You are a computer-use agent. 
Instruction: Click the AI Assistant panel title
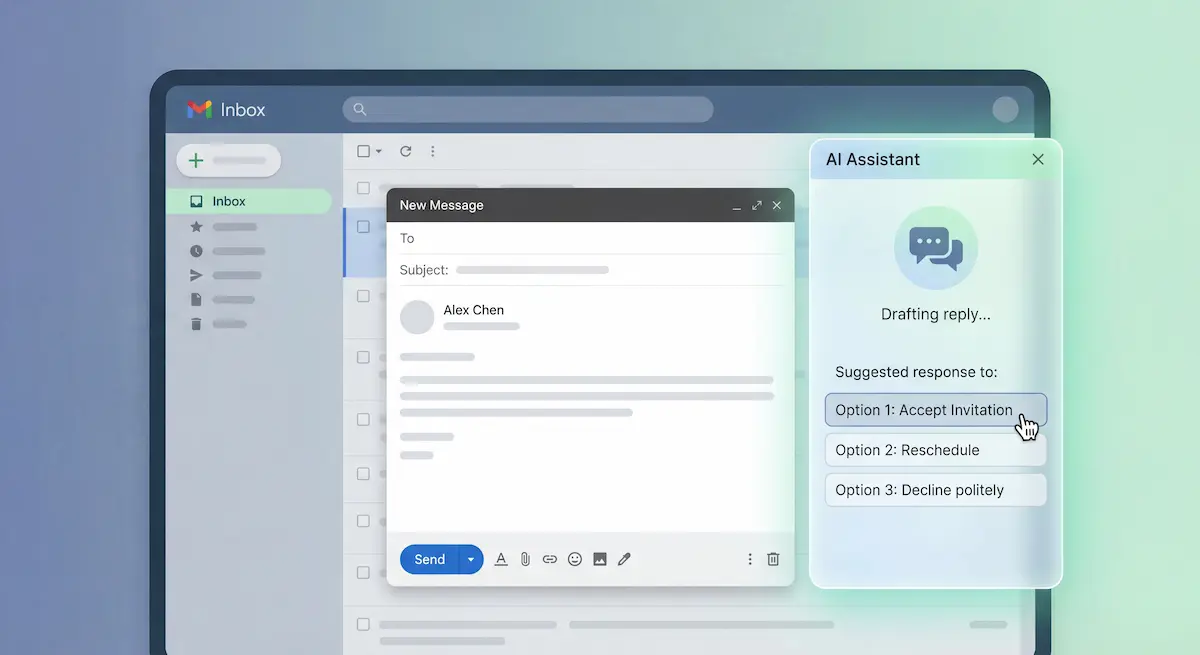point(873,159)
